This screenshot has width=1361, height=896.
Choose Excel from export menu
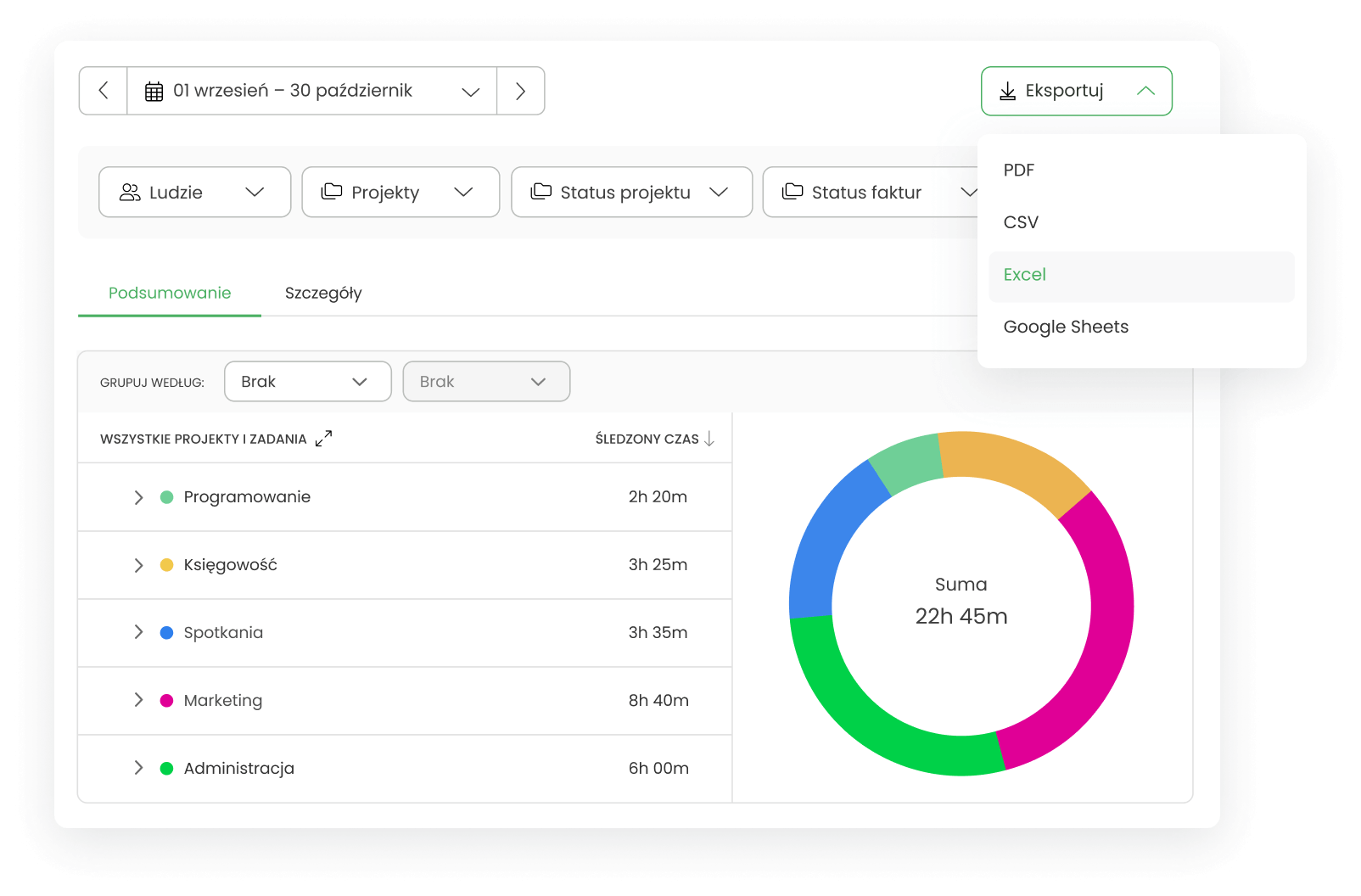[1025, 275]
